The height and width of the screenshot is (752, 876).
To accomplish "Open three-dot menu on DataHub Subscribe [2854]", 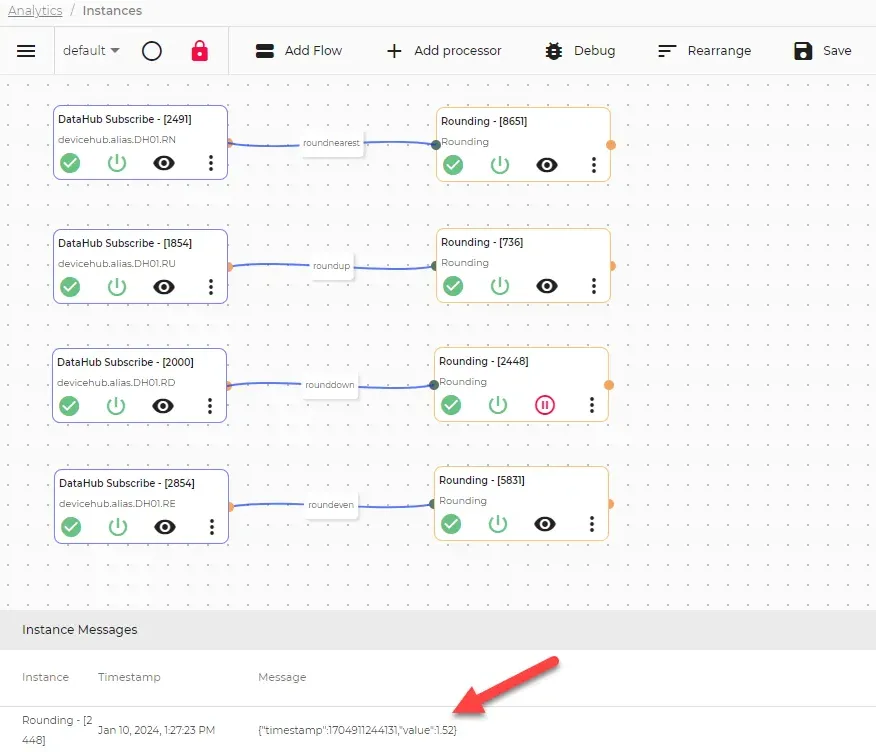I will pyautogui.click(x=212, y=527).
